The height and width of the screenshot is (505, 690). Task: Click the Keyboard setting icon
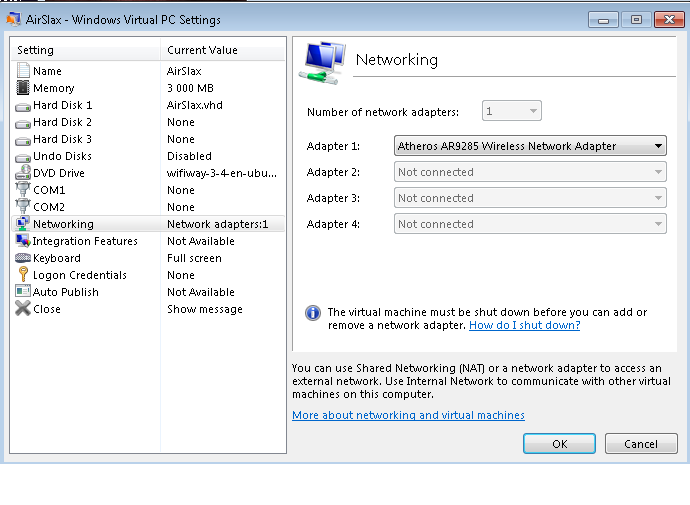point(23,258)
